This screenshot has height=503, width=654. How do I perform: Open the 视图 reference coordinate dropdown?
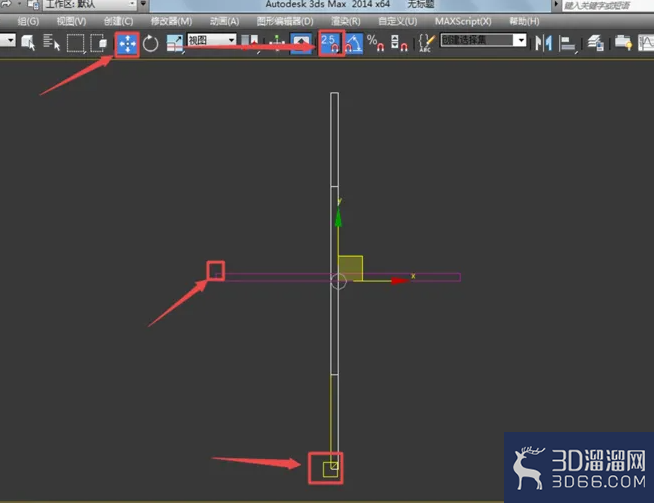click(x=211, y=40)
